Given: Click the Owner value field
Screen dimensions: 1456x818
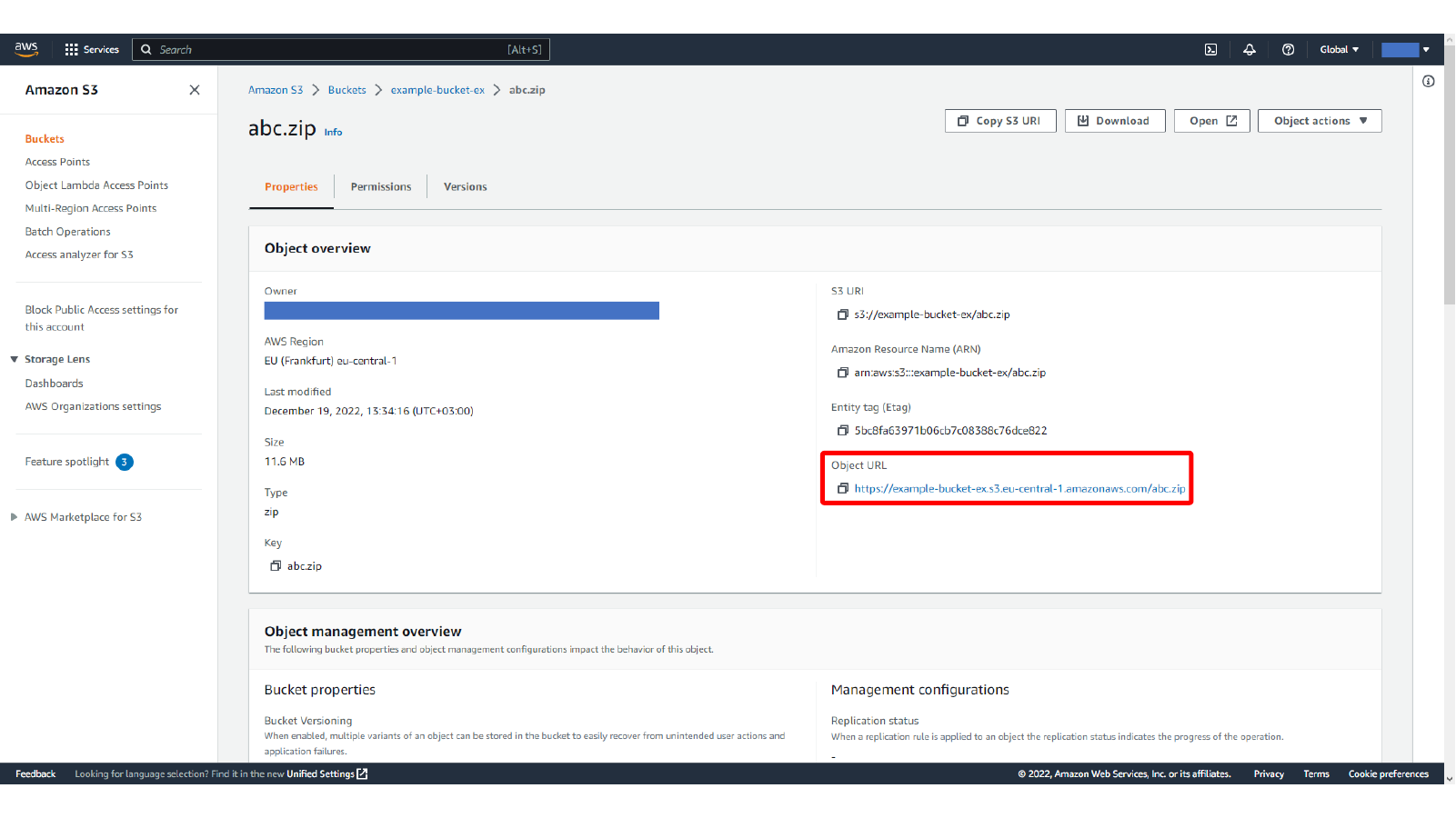Looking at the screenshot, I should [x=462, y=311].
